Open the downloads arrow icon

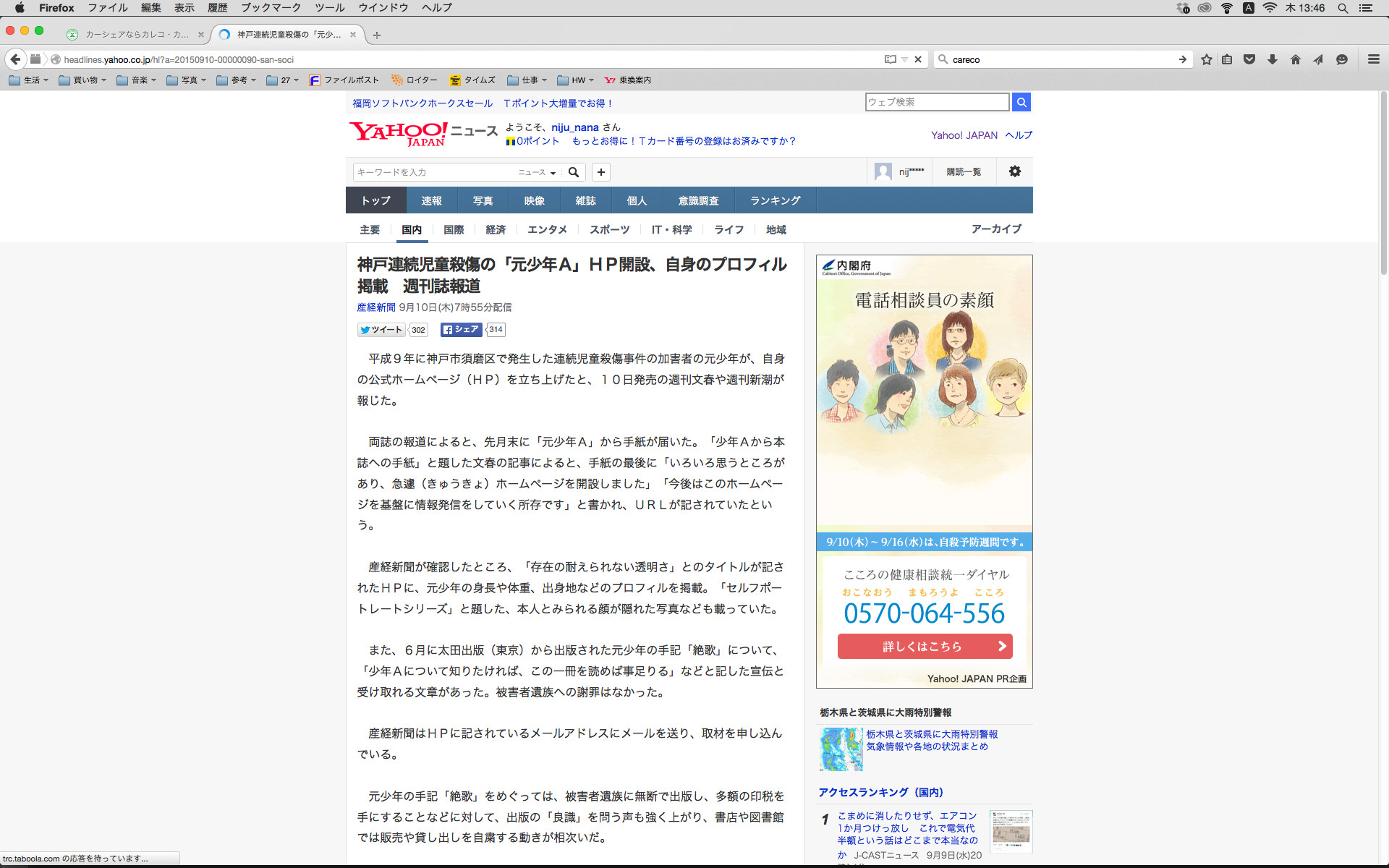pos(1272,59)
